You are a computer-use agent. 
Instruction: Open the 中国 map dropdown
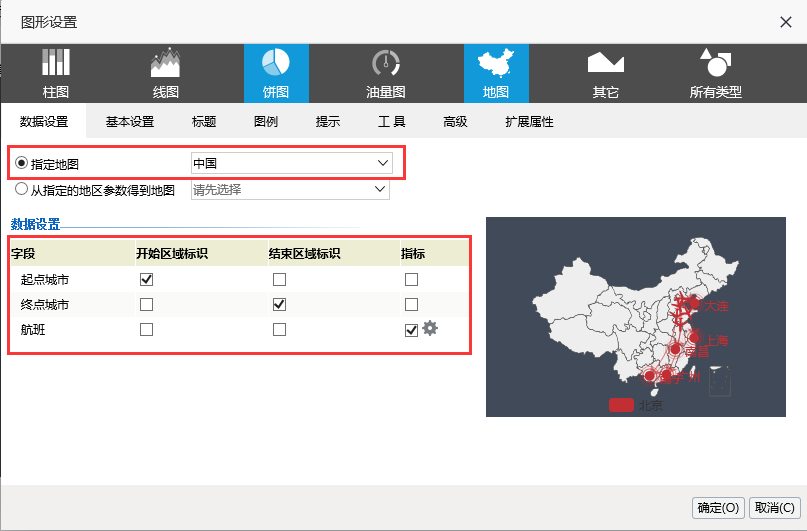pyautogui.click(x=291, y=163)
